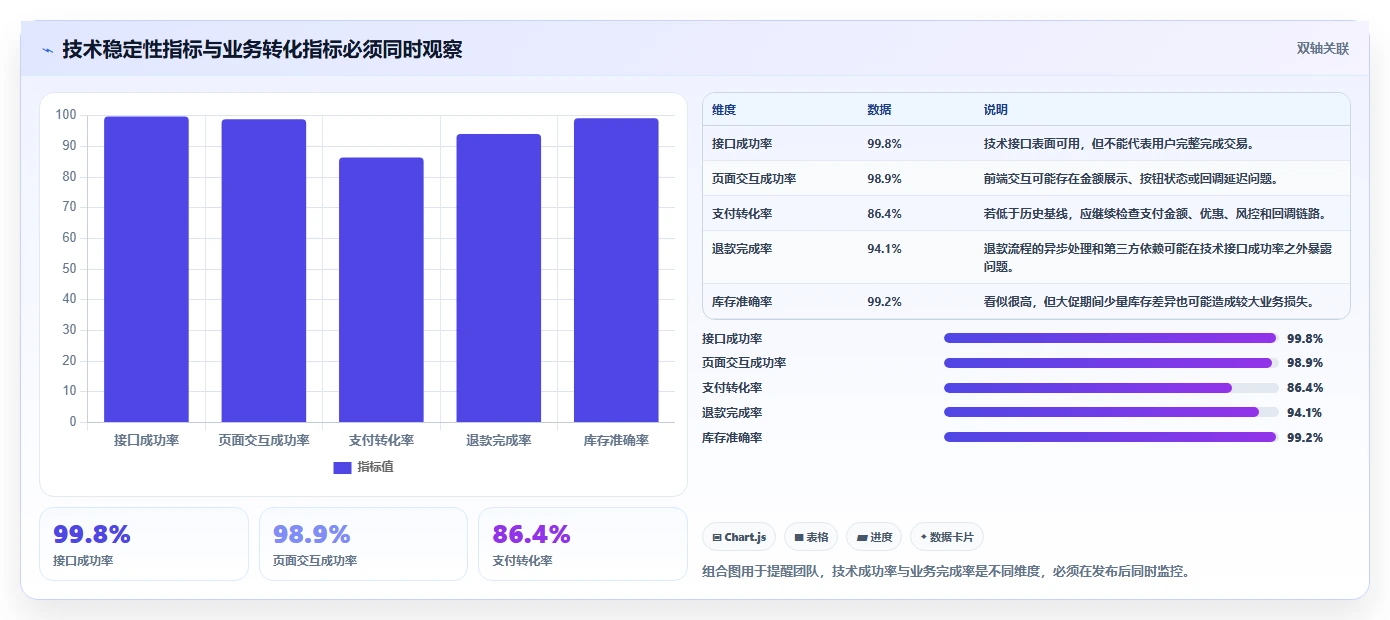Screen dimensions: 1390x620
Task: Click the 库存准确率 label on the chart axis
Action: coord(616,440)
